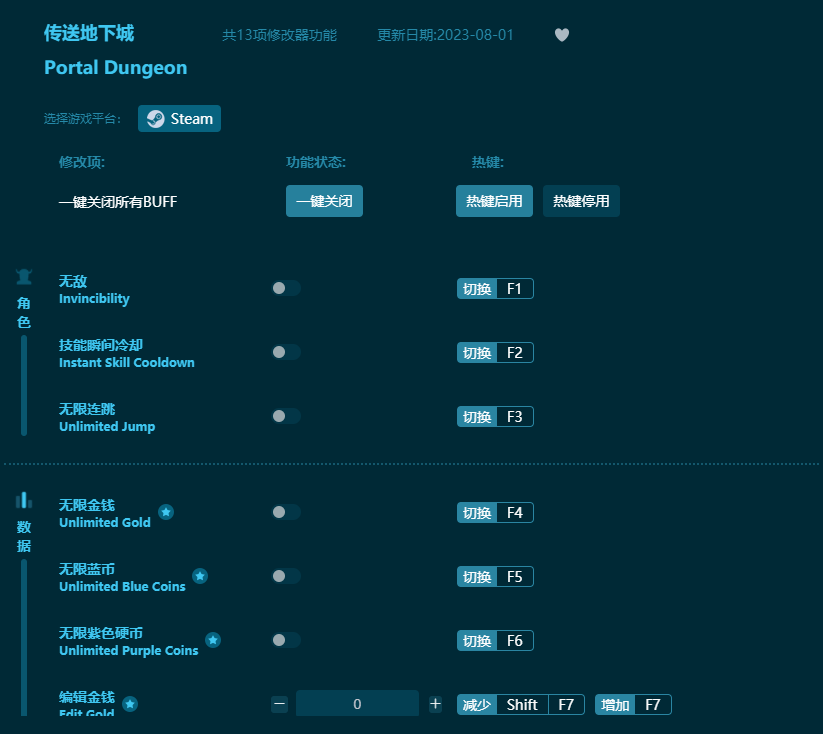Enable the Invincibility toggle
Viewport: 823px width, 734px height.
click(287, 287)
